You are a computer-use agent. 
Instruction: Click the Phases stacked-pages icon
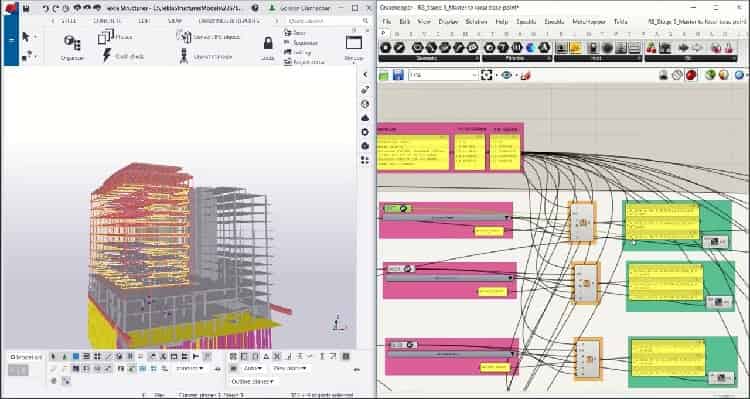point(106,37)
